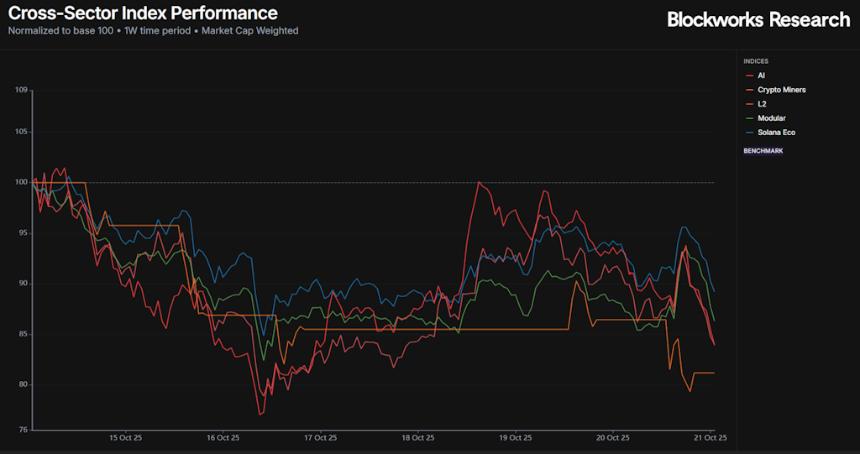The width and height of the screenshot is (860, 454).
Task: Click the green line swatch beside Modular
Action: coord(749,118)
